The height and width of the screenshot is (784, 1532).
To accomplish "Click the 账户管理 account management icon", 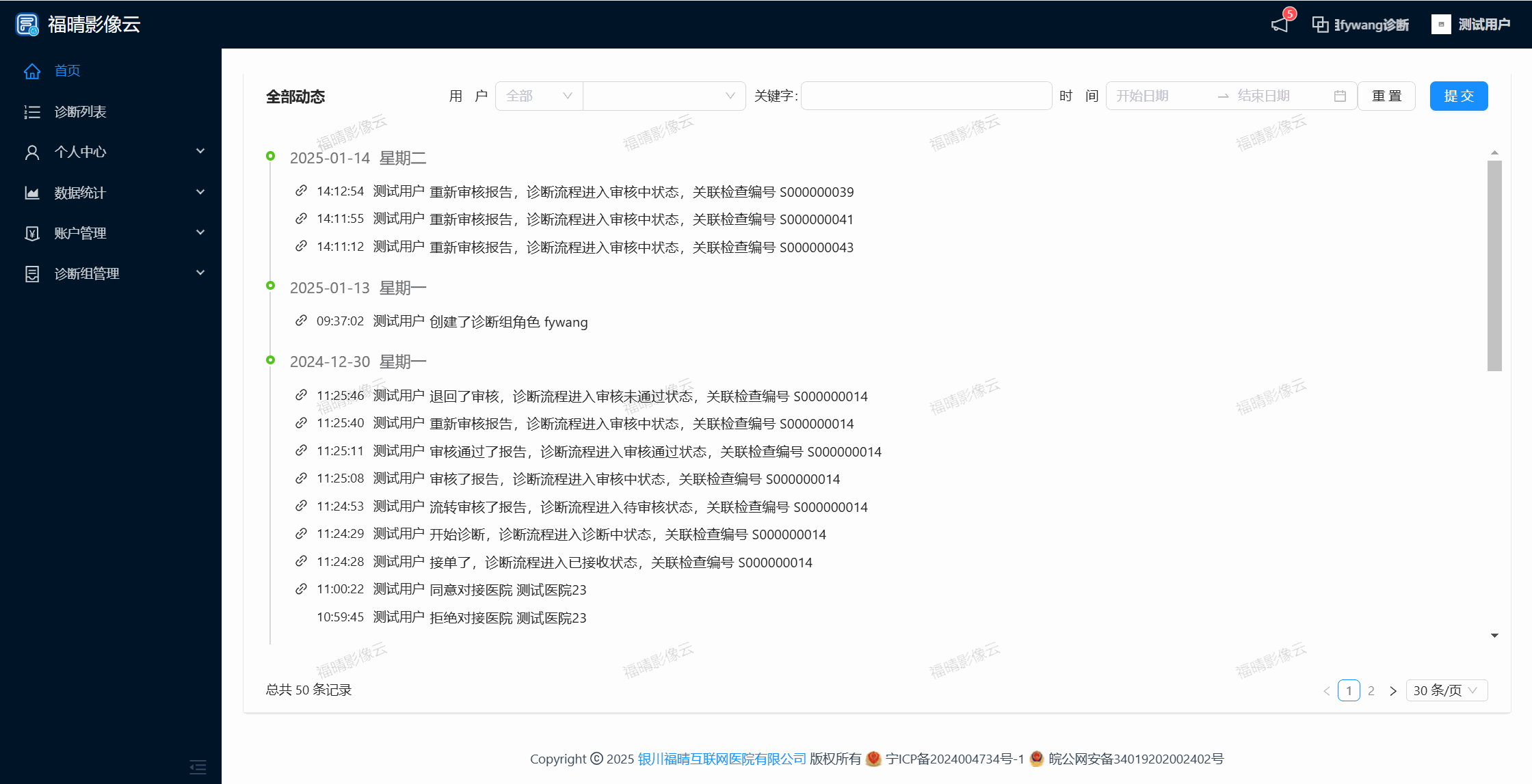I will pyautogui.click(x=32, y=232).
